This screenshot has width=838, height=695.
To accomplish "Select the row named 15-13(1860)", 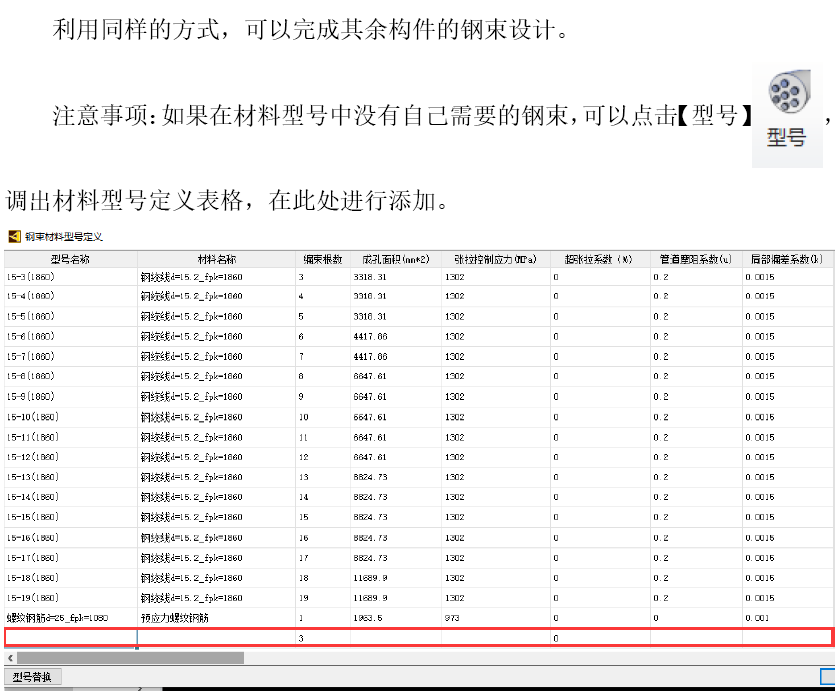I will pyautogui.click(x=419, y=477).
